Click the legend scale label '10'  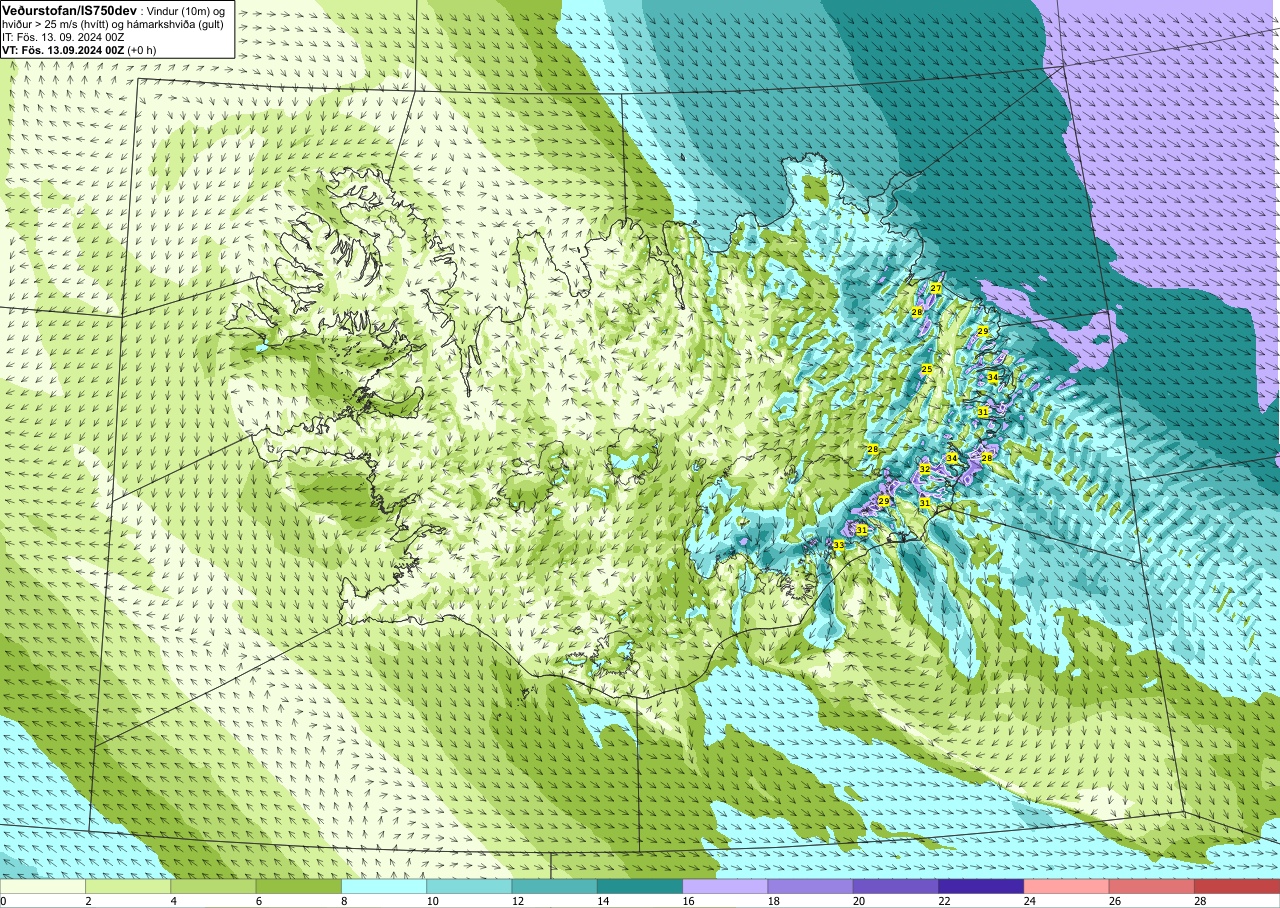[x=433, y=901]
